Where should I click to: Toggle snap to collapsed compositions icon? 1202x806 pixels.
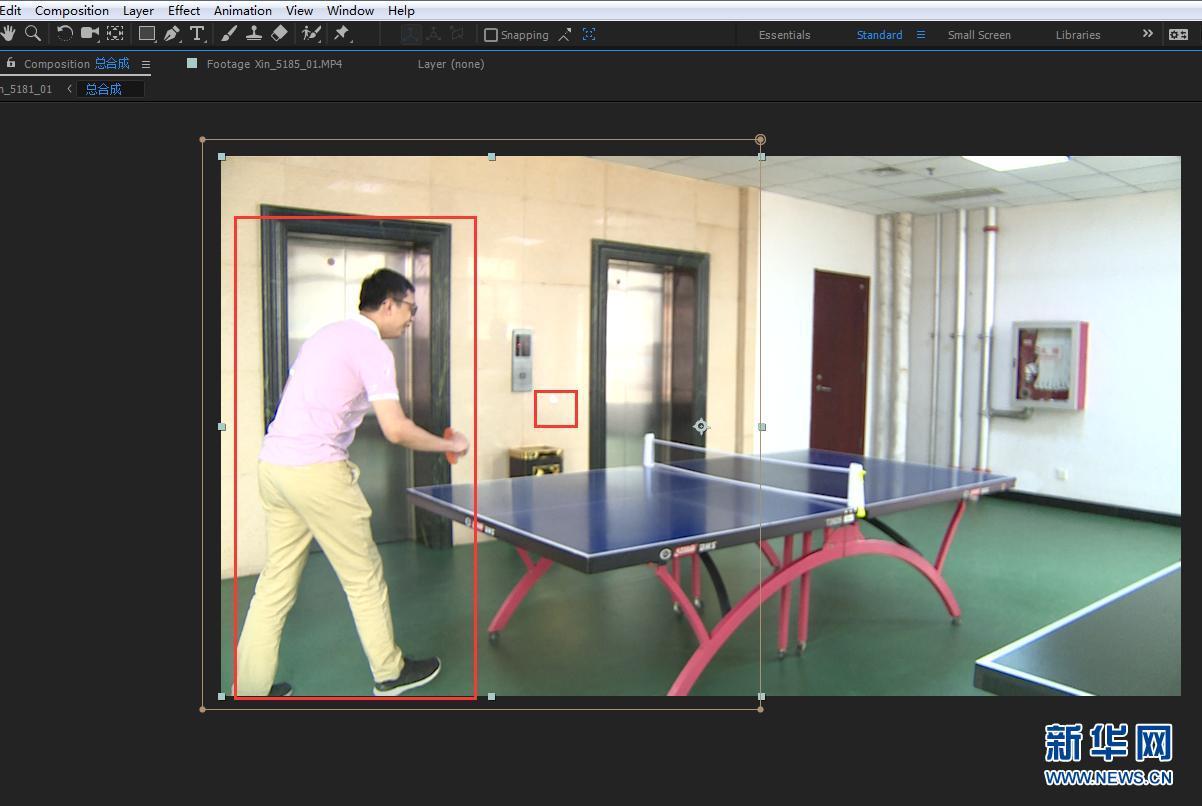pos(589,34)
